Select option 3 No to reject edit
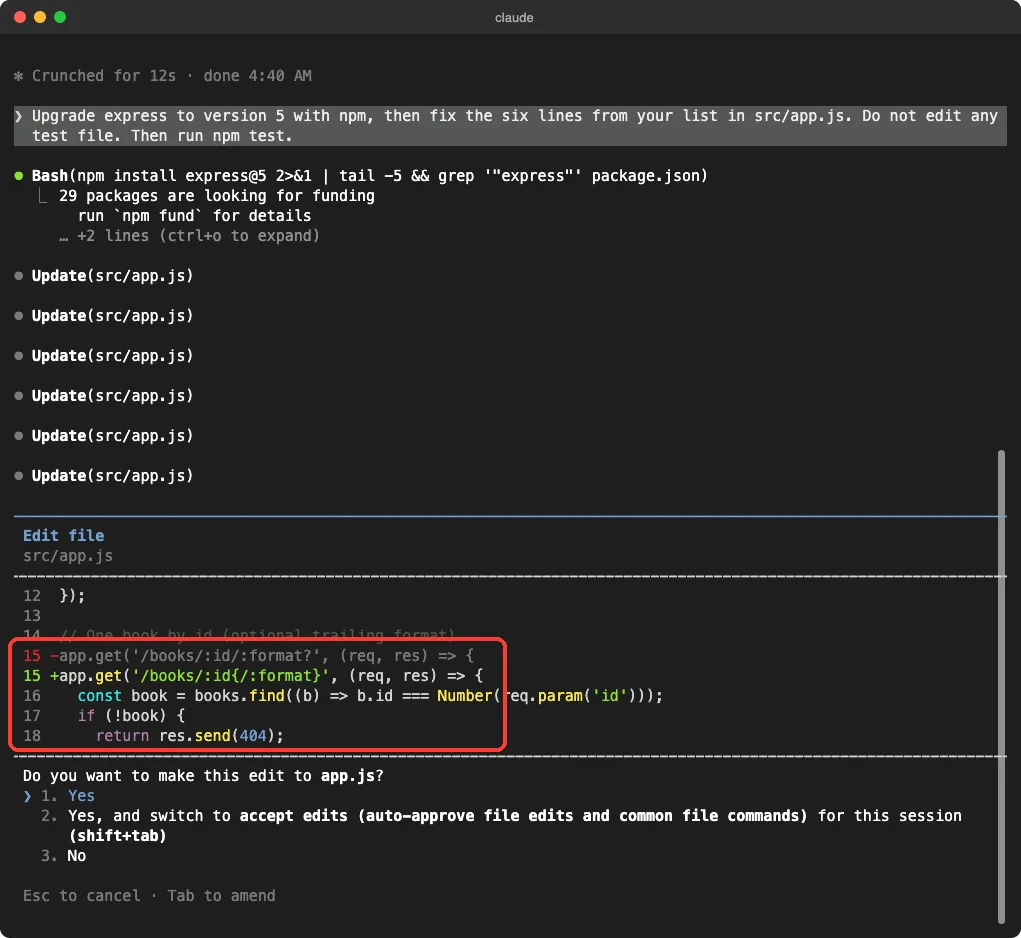 tap(64, 855)
